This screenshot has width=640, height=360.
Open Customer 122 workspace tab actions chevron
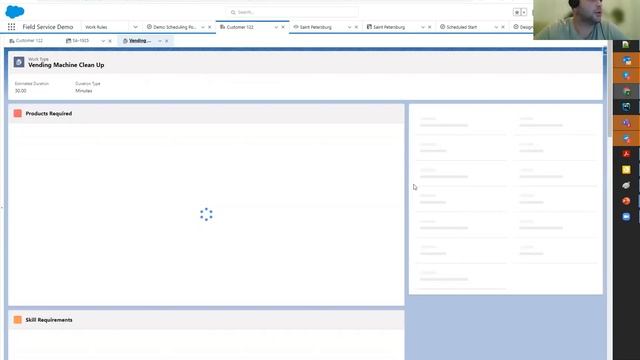point(276,27)
